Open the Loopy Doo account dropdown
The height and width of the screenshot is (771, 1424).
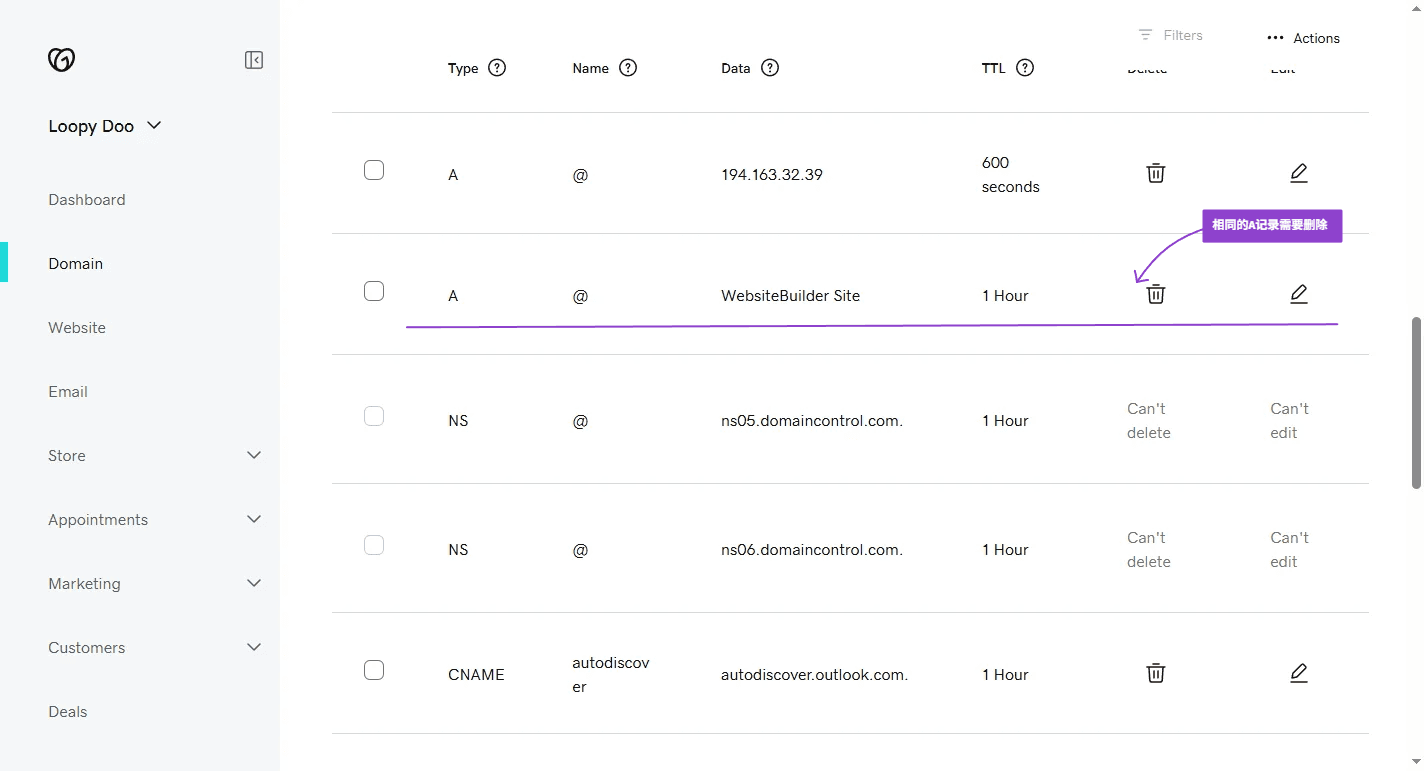pyautogui.click(x=105, y=126)
